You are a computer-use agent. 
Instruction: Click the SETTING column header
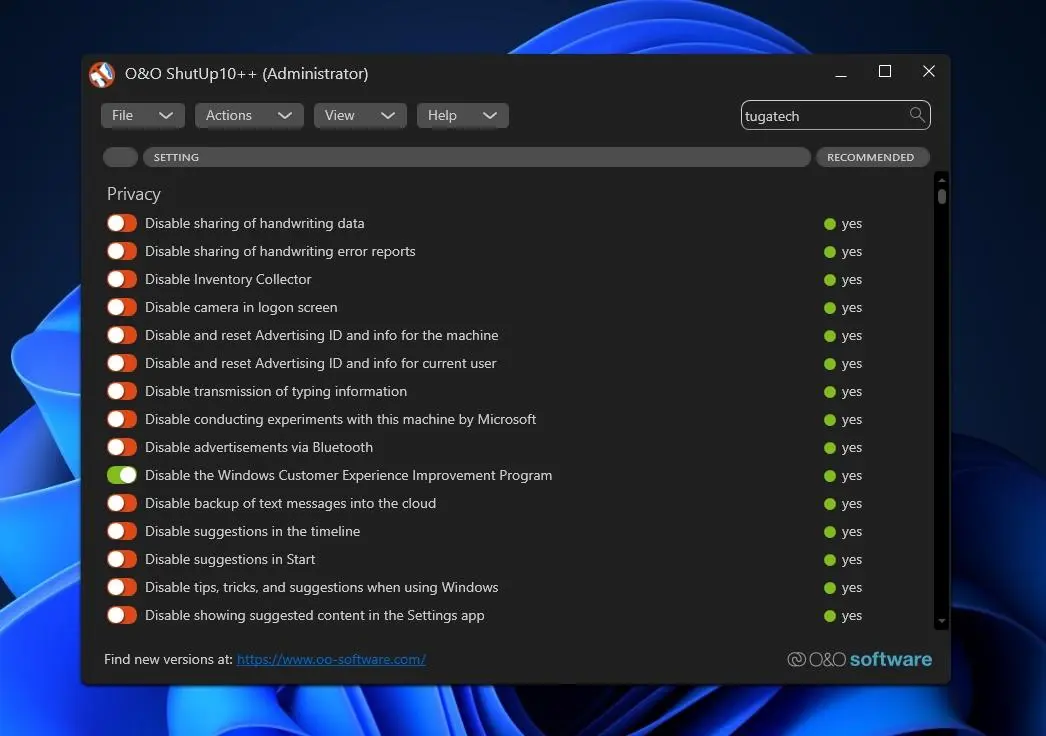click(477, 157)
